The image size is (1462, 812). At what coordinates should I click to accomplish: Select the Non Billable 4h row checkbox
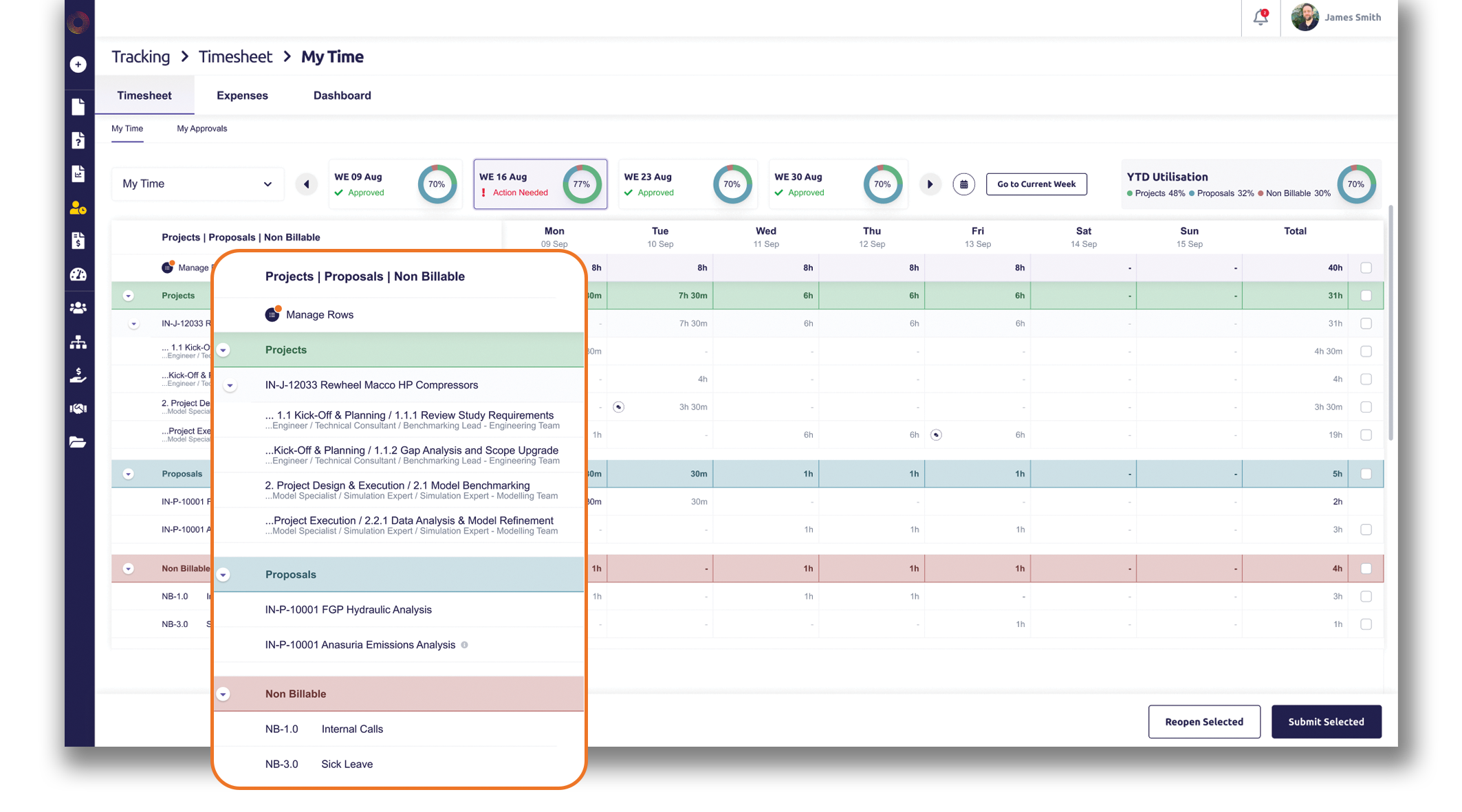click(x=1366, y=569)
